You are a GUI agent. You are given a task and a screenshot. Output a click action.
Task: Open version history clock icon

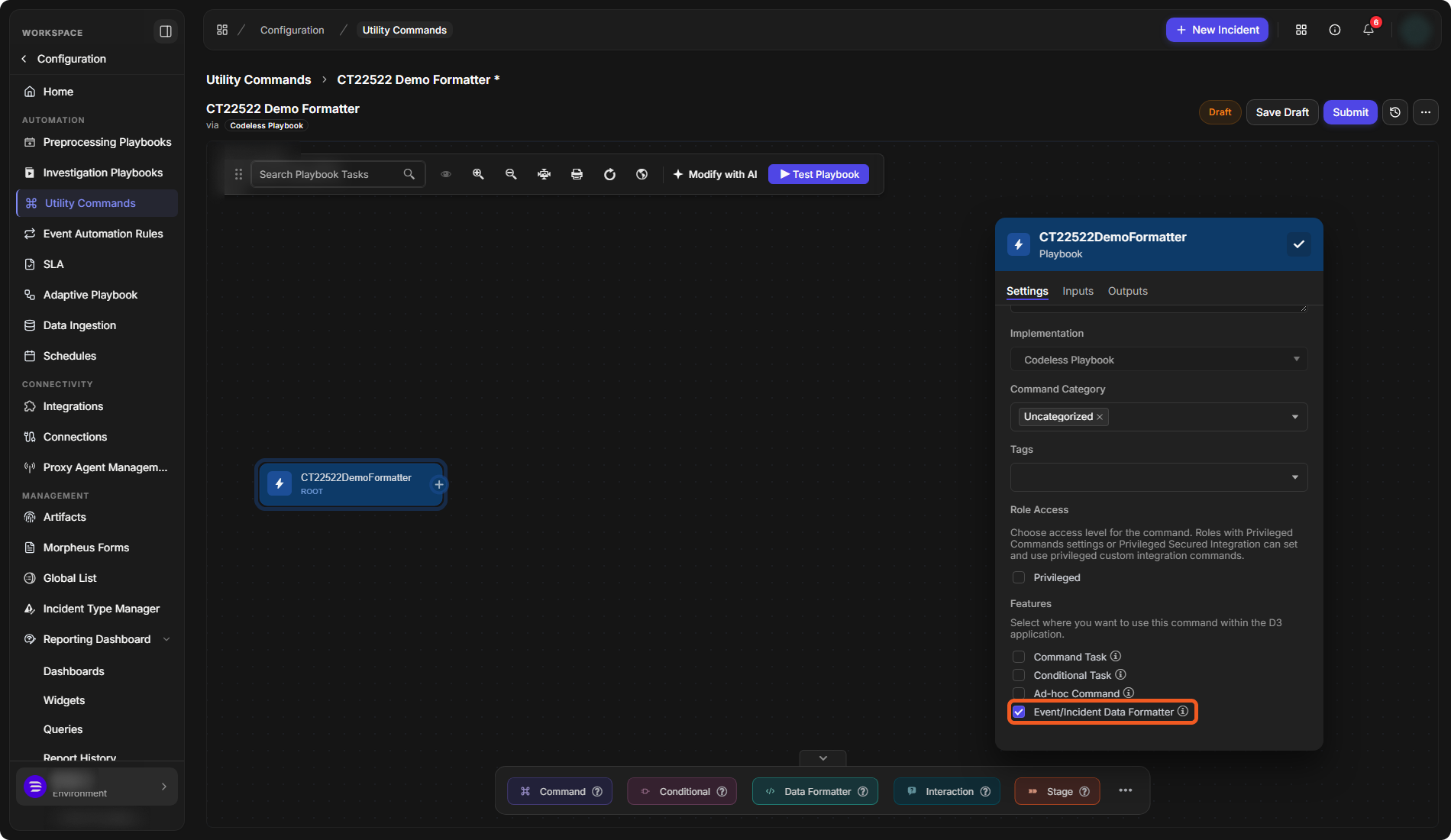(1395, 112)
